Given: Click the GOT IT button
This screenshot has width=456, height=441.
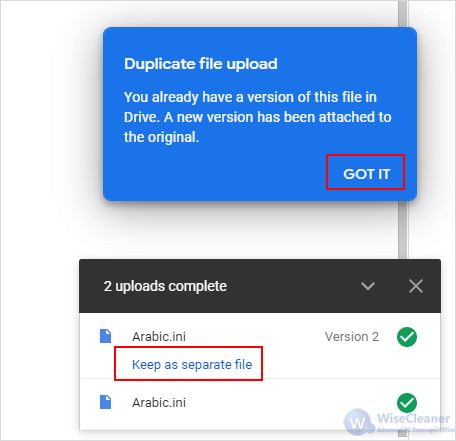Looking at the screenshot, I should tap(366, 174).
